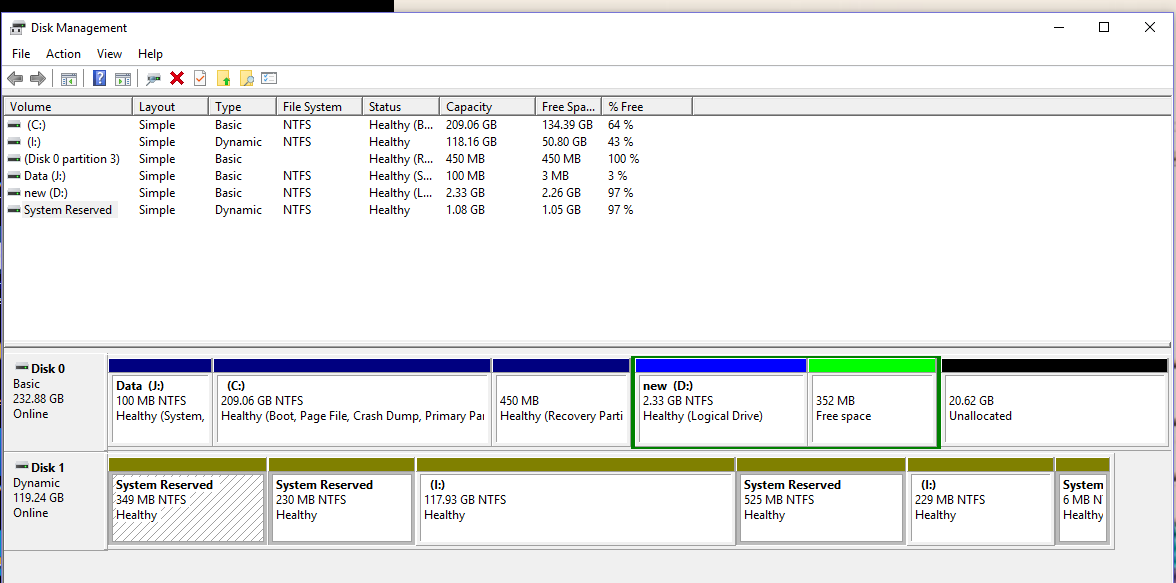The width and height of the screenshot is (1176, 583).
Task: Sort by the Free Spa... column header
Action: tap(568, 107)
